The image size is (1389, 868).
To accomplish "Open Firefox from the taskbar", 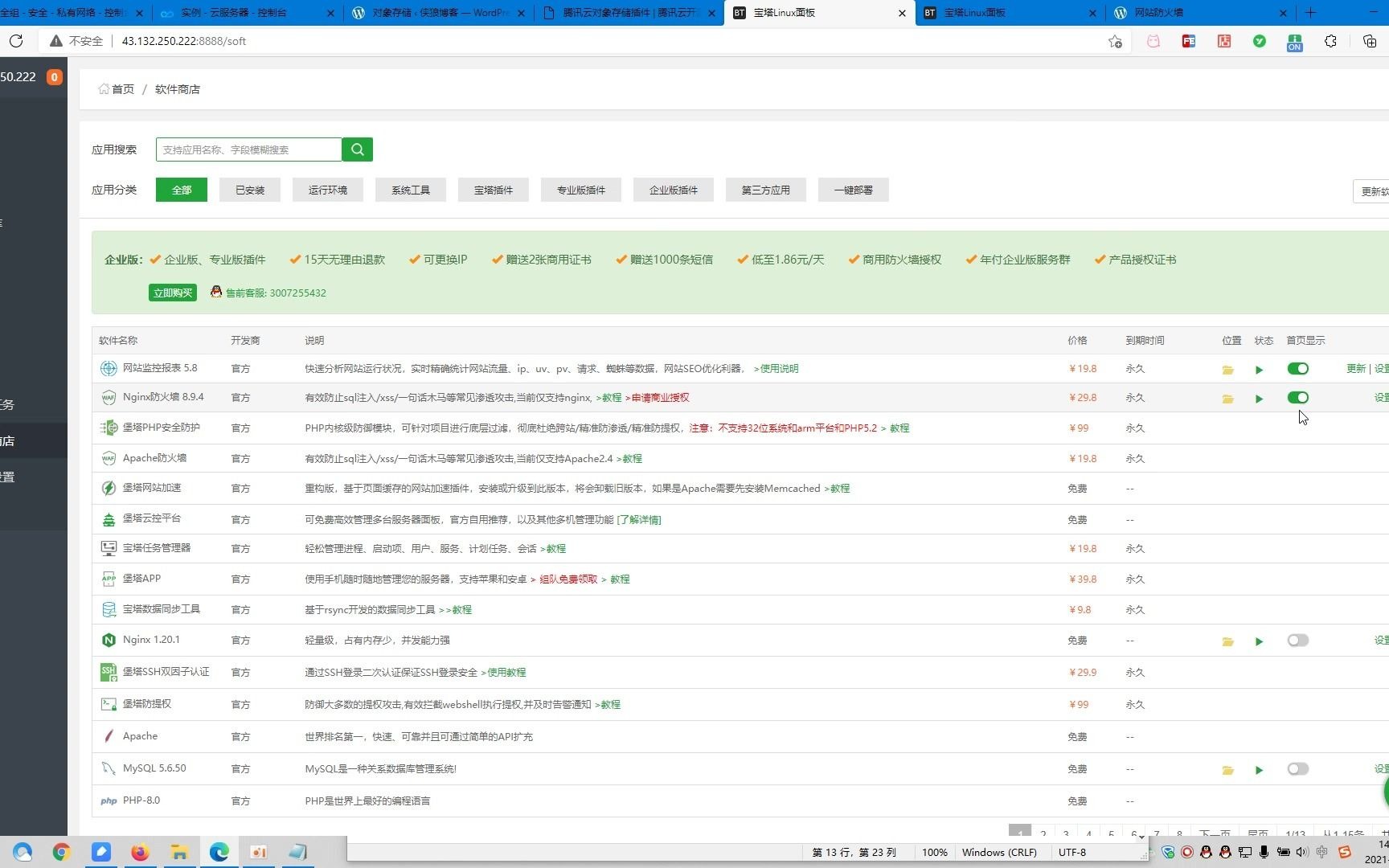I will tap(140, 852).
